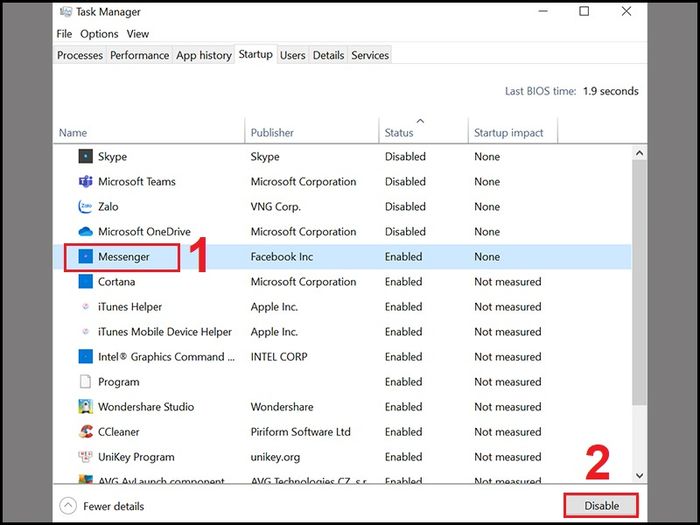The image size is (700, 525).
Task: Click the Facebook Inc publisher cell
Action: pyautogui.click(x=282, y=257)
